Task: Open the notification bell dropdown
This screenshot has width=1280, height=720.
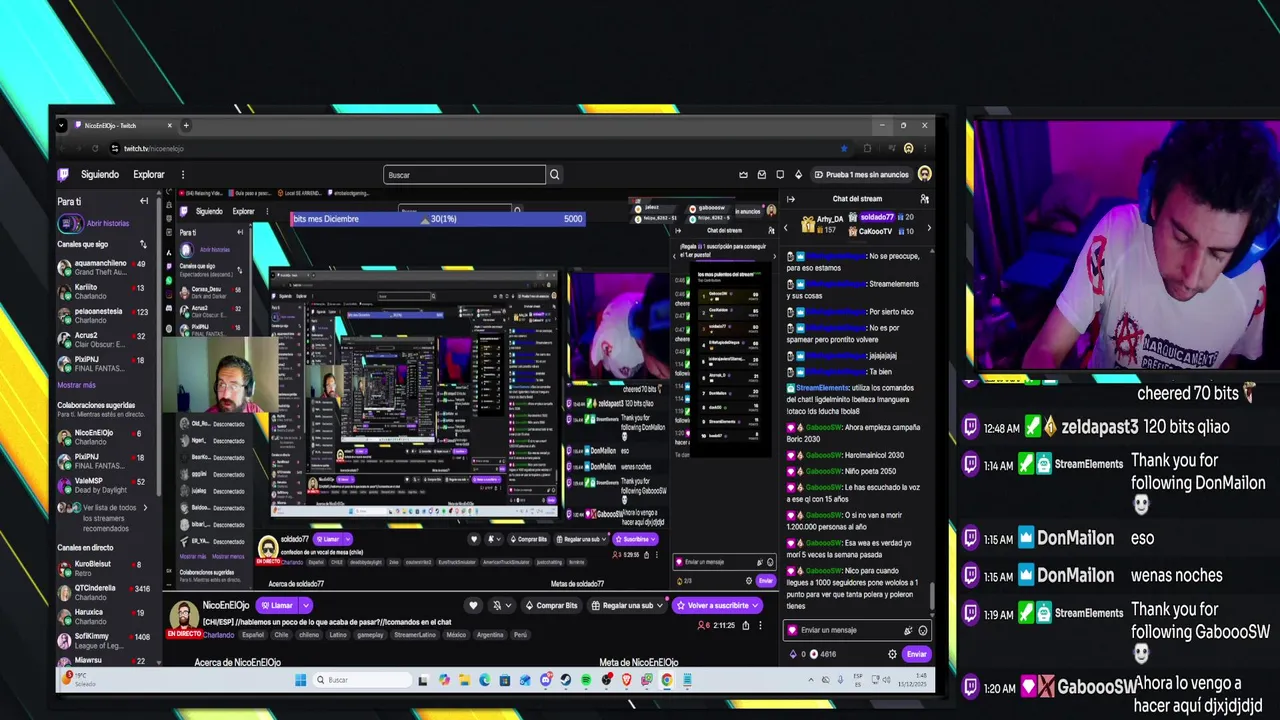Action: point(501,605)
